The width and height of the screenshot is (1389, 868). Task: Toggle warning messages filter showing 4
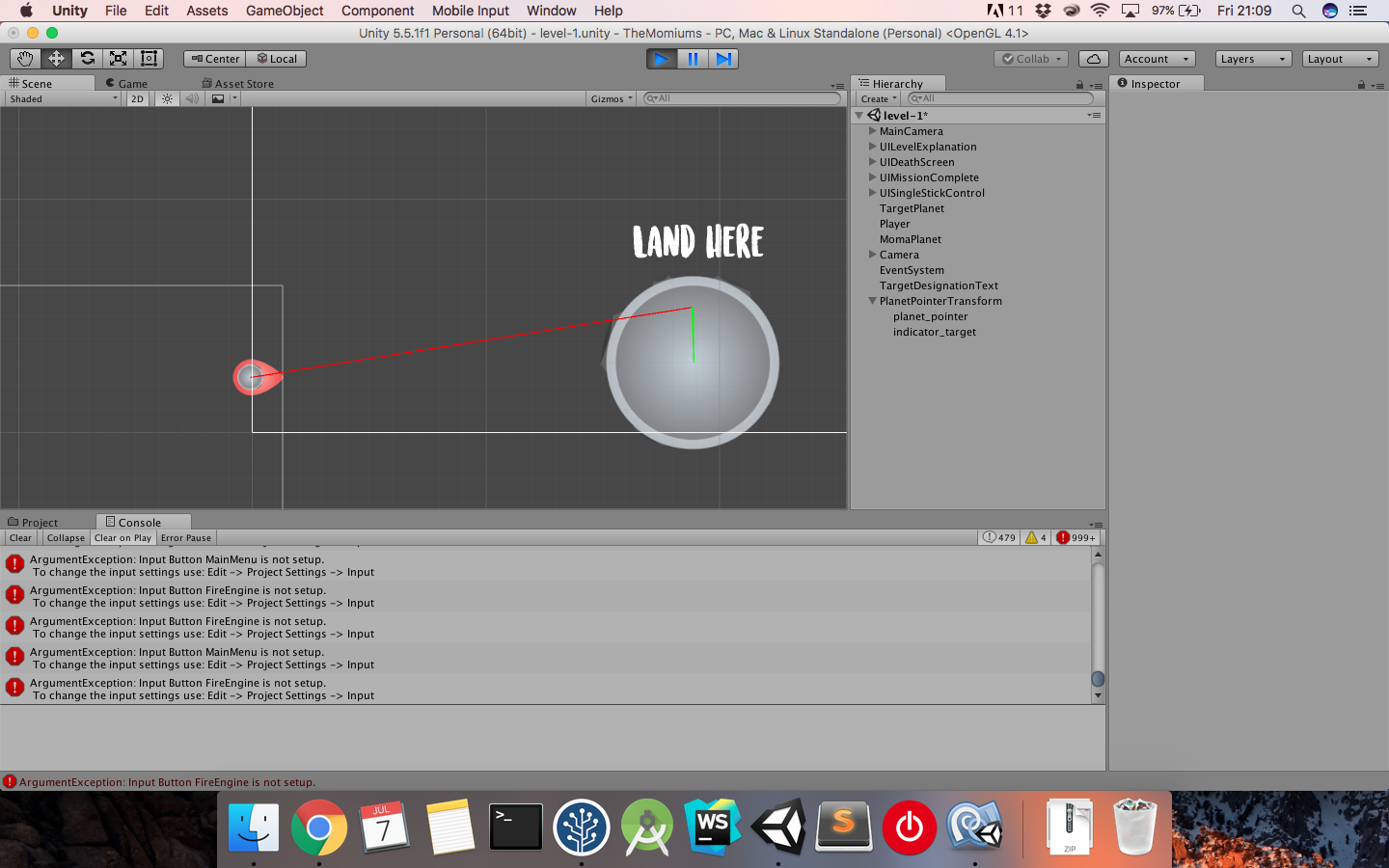(x=1036, y=538)
